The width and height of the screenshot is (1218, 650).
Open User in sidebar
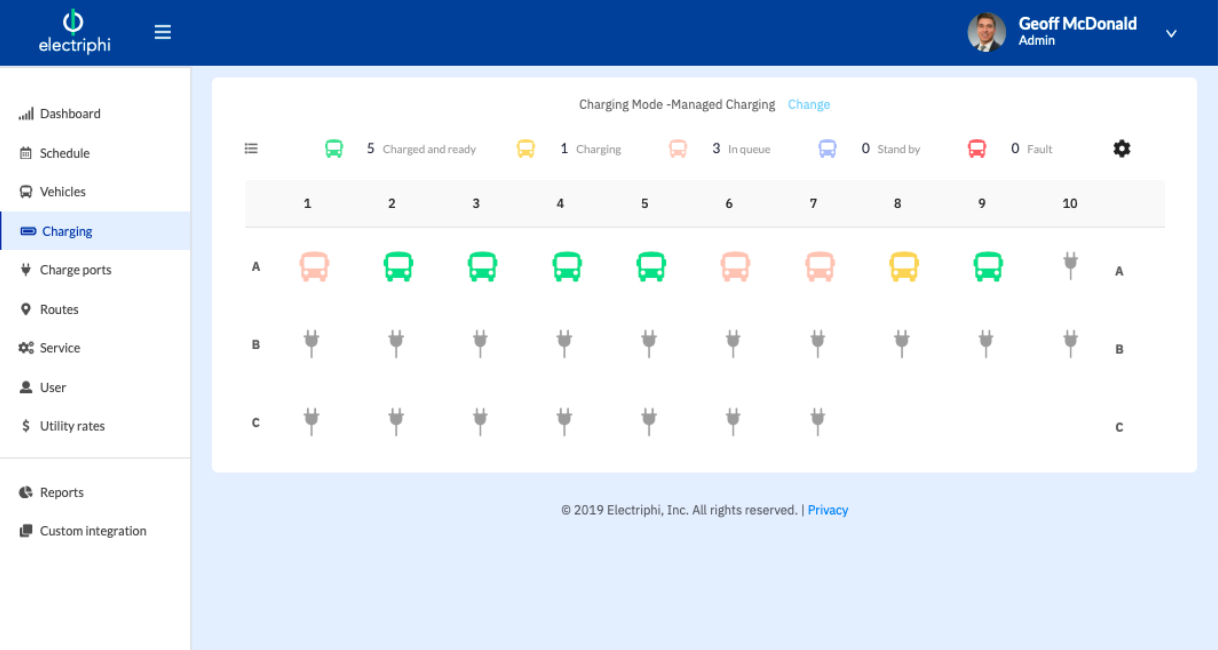coord(95,387)
